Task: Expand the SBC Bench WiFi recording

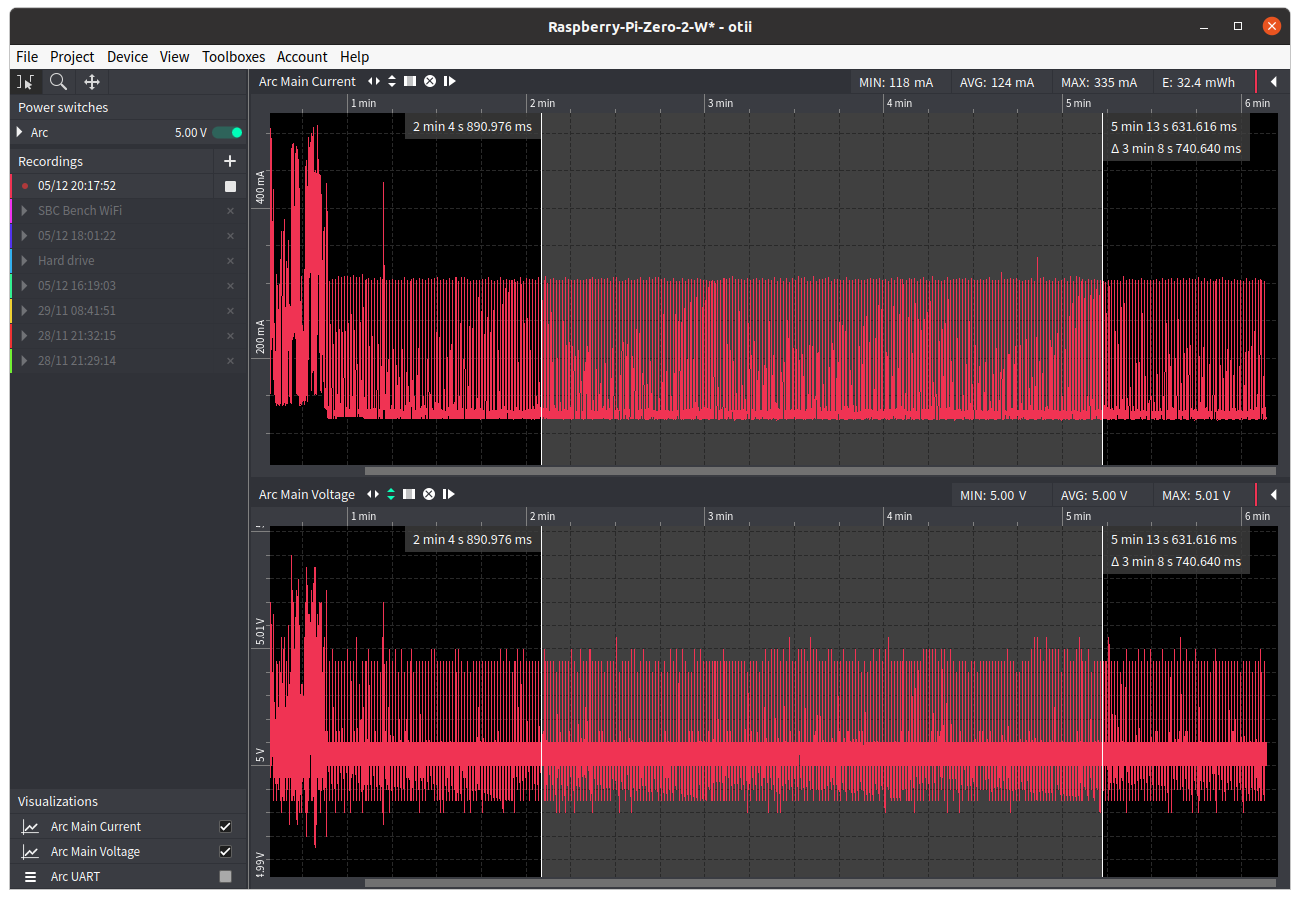Action: [24, 211]
